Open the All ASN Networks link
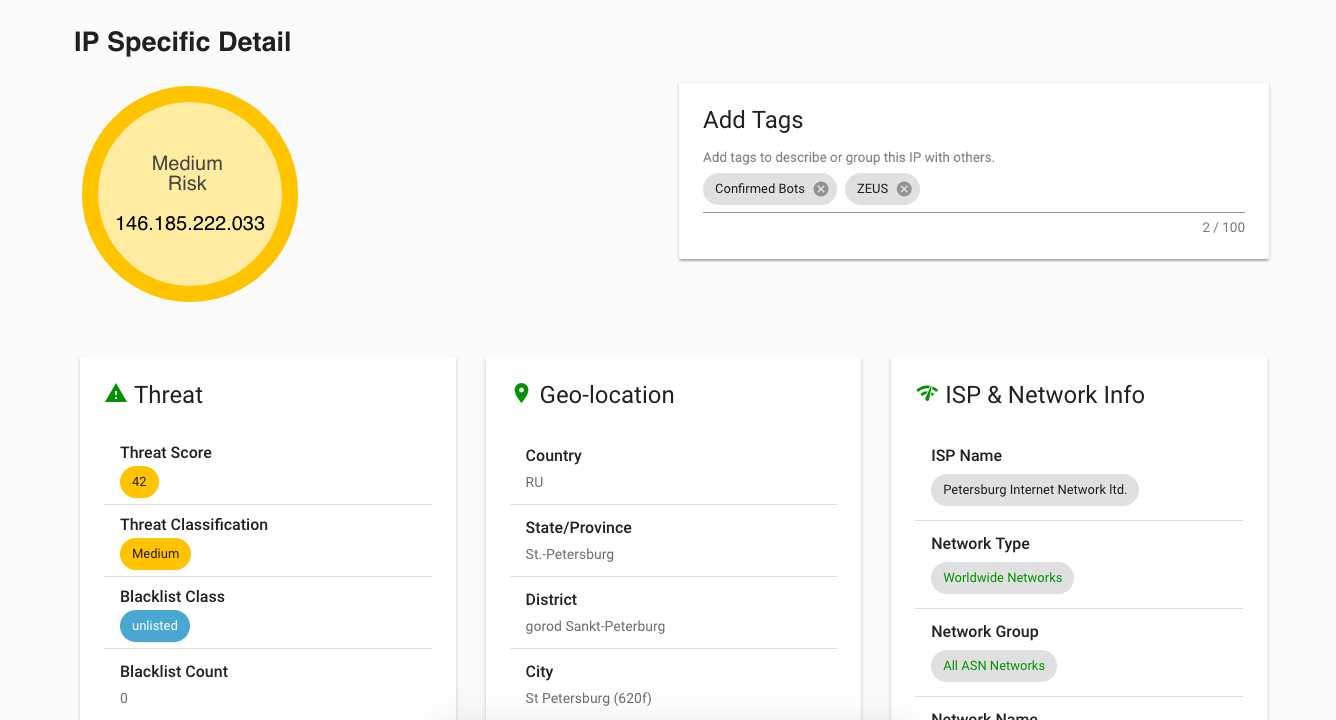Image resolution: width=1336 pixels, height=720 pixels. pyautogui.click(x=994, y=666)
